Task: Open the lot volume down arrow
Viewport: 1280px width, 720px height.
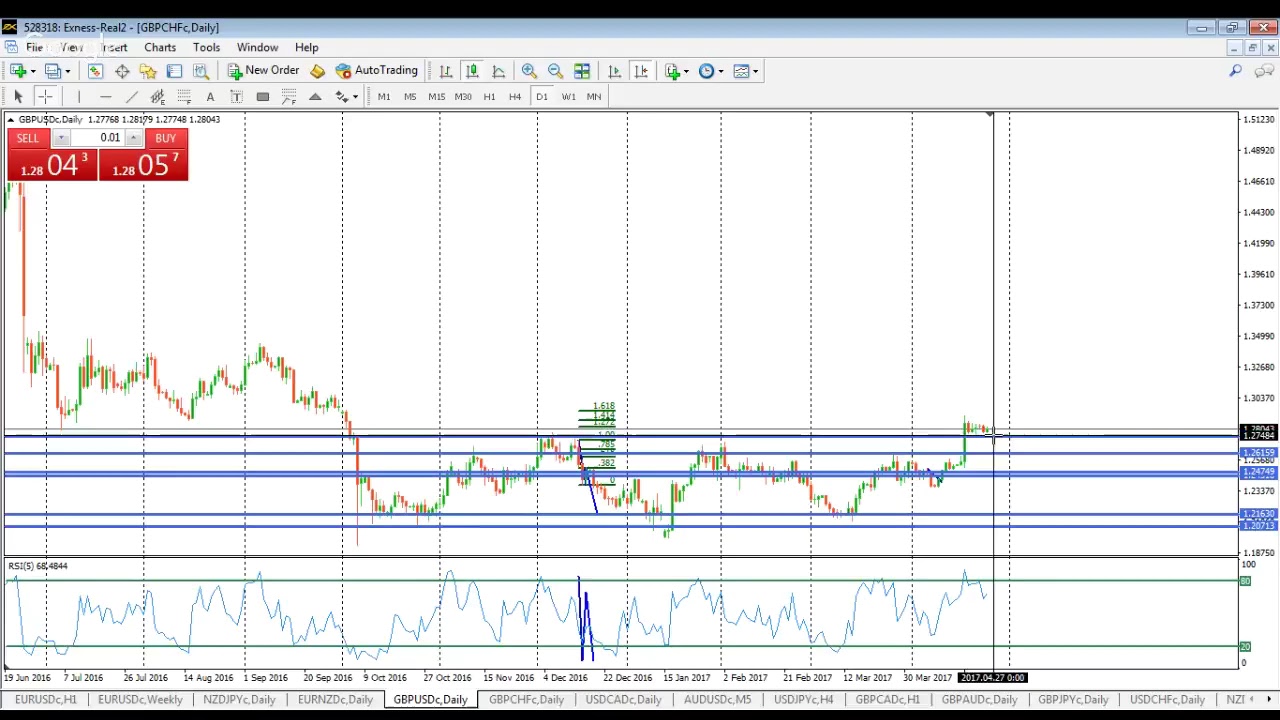Action: click(x=61, y=138)
